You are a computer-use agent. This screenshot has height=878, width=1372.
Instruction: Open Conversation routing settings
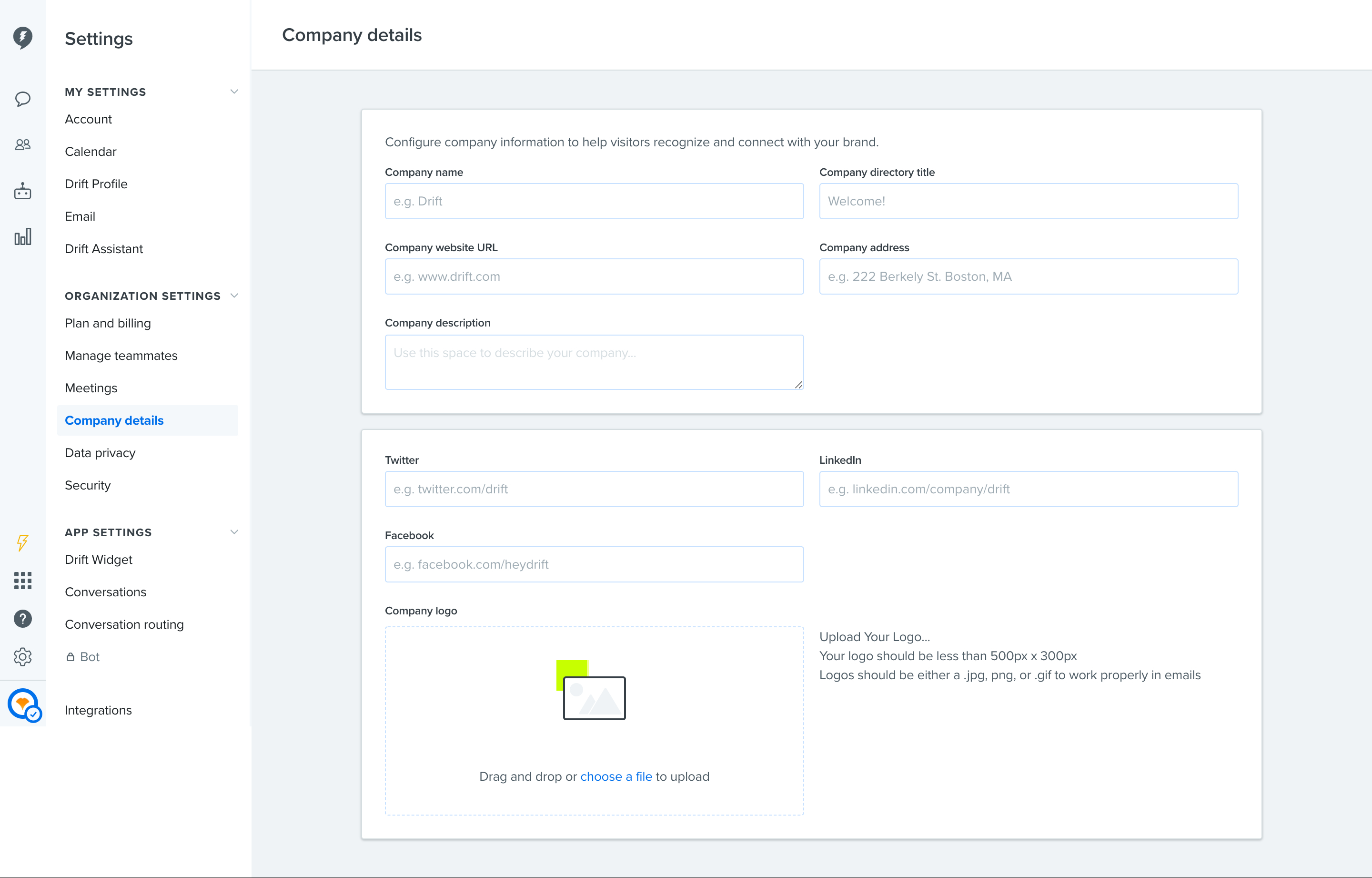(x=124, y=625)
